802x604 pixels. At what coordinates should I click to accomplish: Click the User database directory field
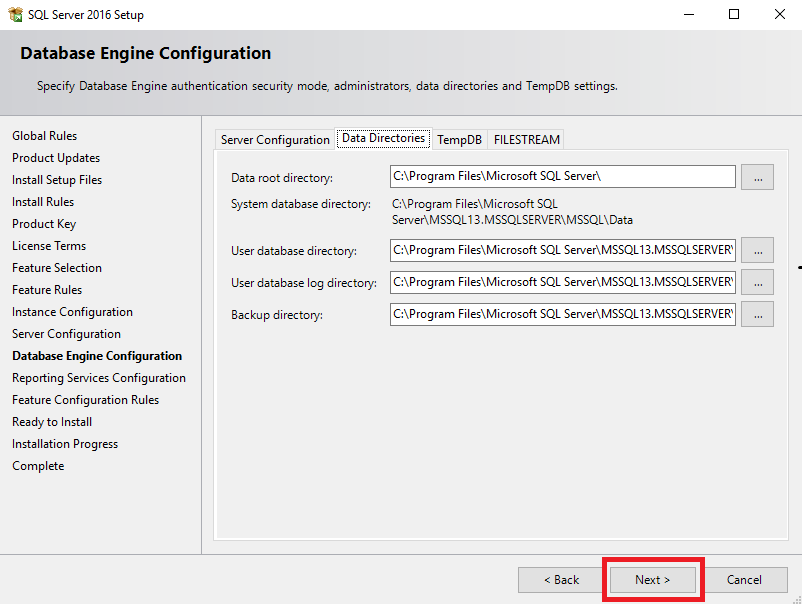tap(563, 250)
